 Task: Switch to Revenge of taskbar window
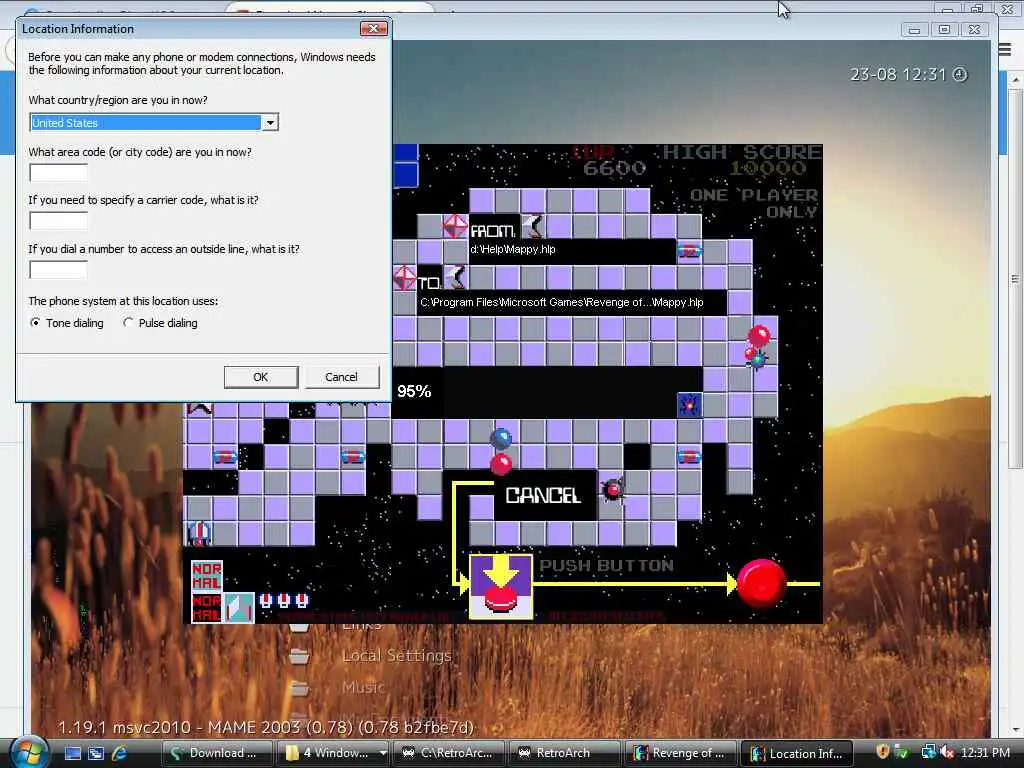click(x=680, y=753)
